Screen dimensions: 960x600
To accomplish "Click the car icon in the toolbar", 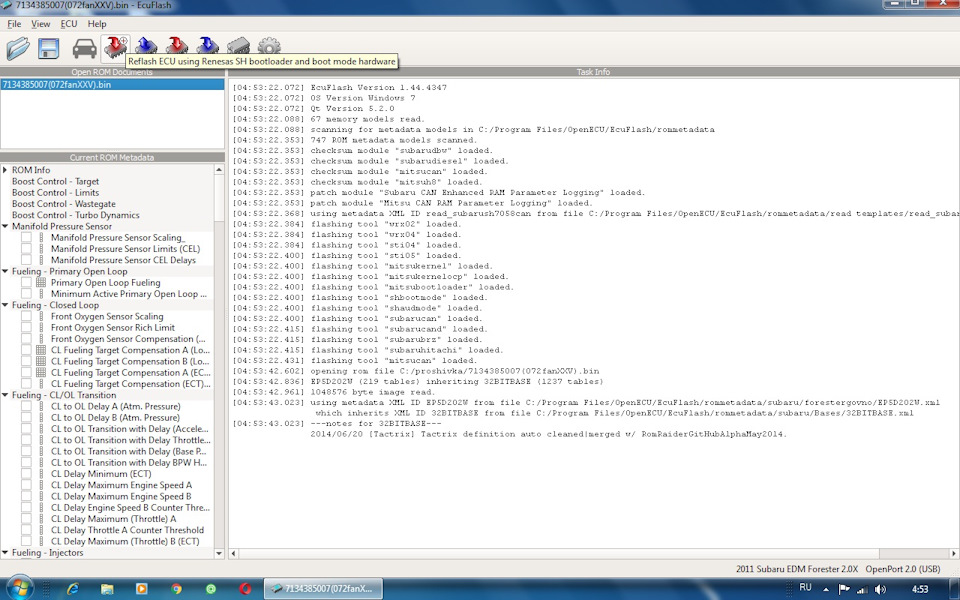I will 84,48.
